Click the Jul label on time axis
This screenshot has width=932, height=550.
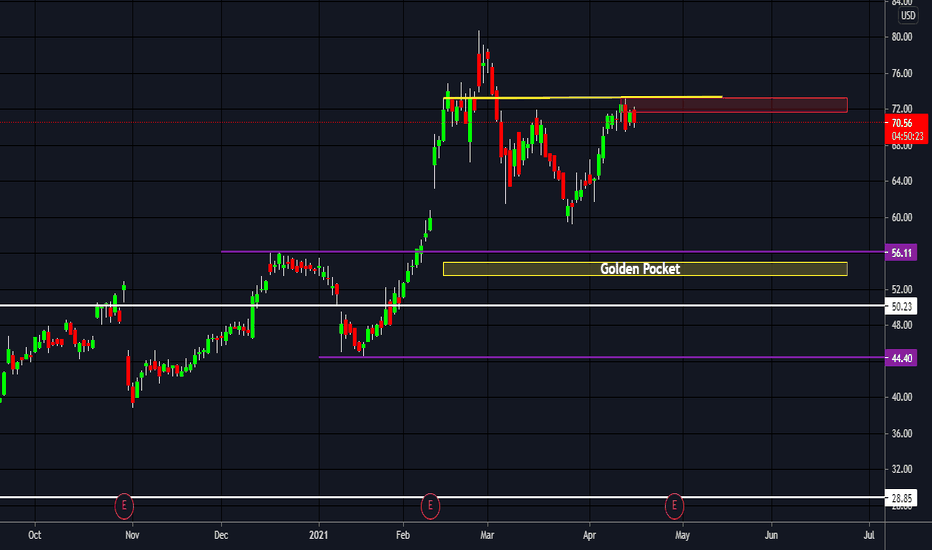pos(869,535)
